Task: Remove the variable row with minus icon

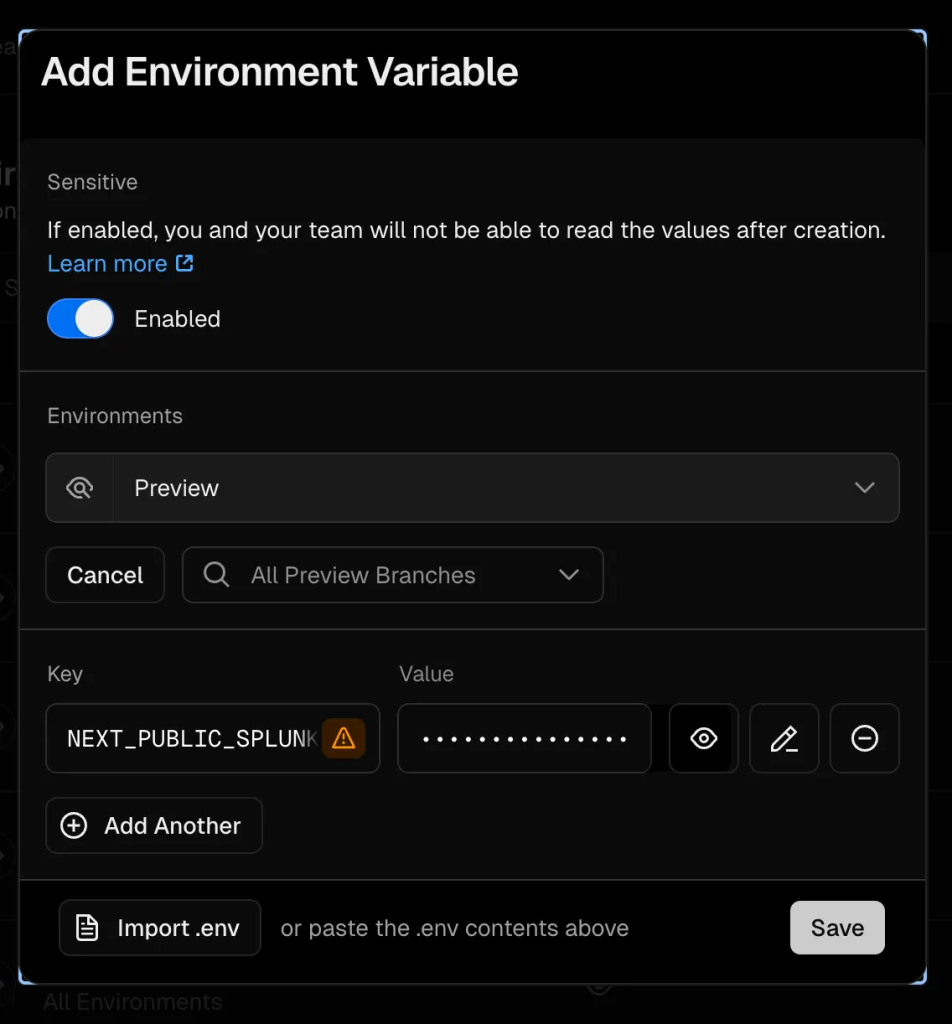Action: click(x=864, y=739)
